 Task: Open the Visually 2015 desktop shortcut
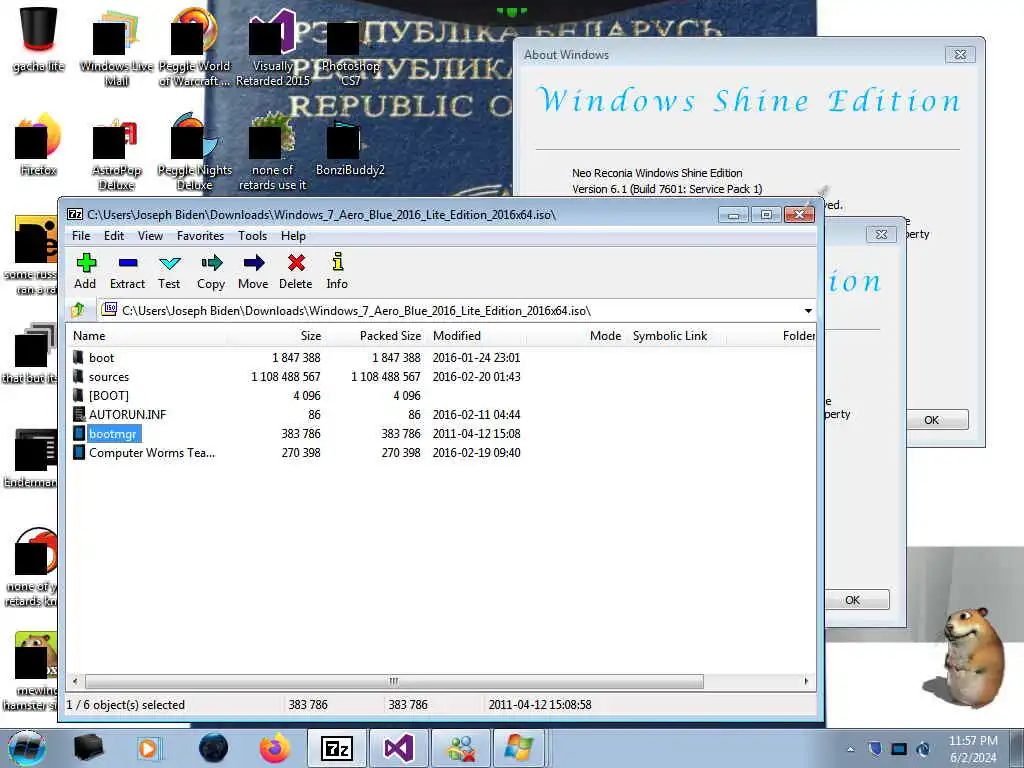click(272, 47)
